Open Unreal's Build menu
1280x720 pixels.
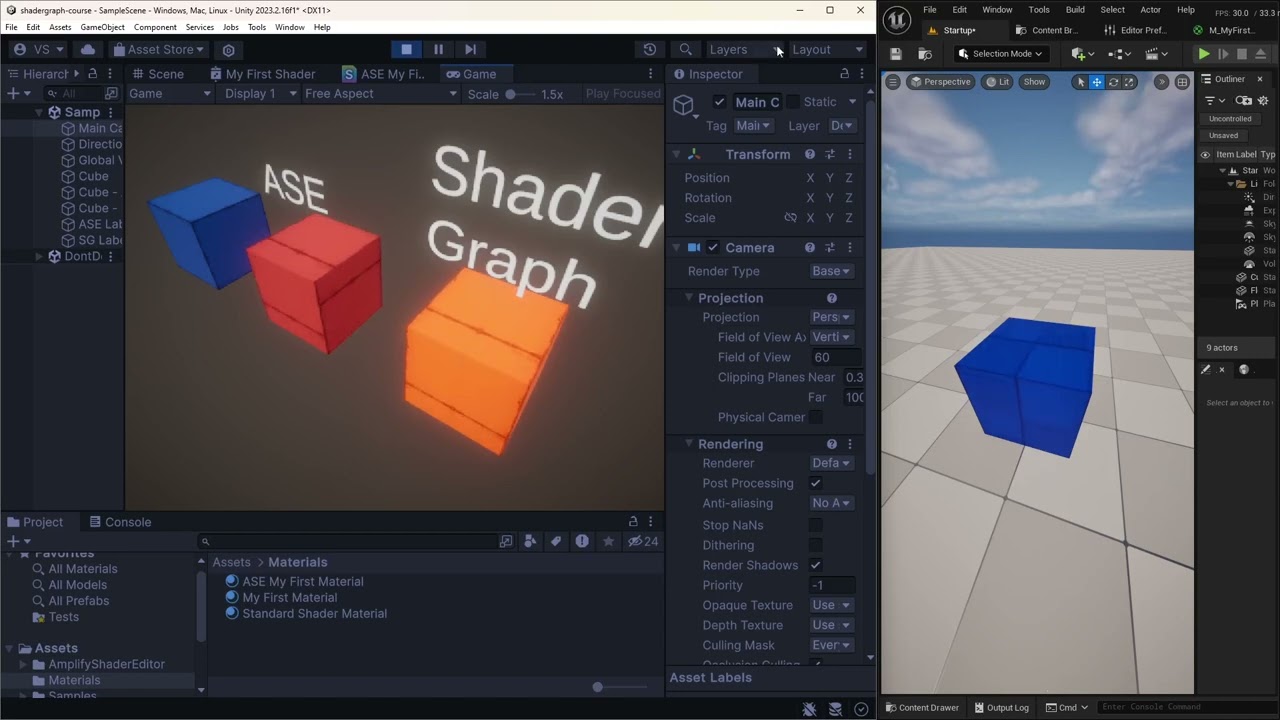(x=1075, y=10)
